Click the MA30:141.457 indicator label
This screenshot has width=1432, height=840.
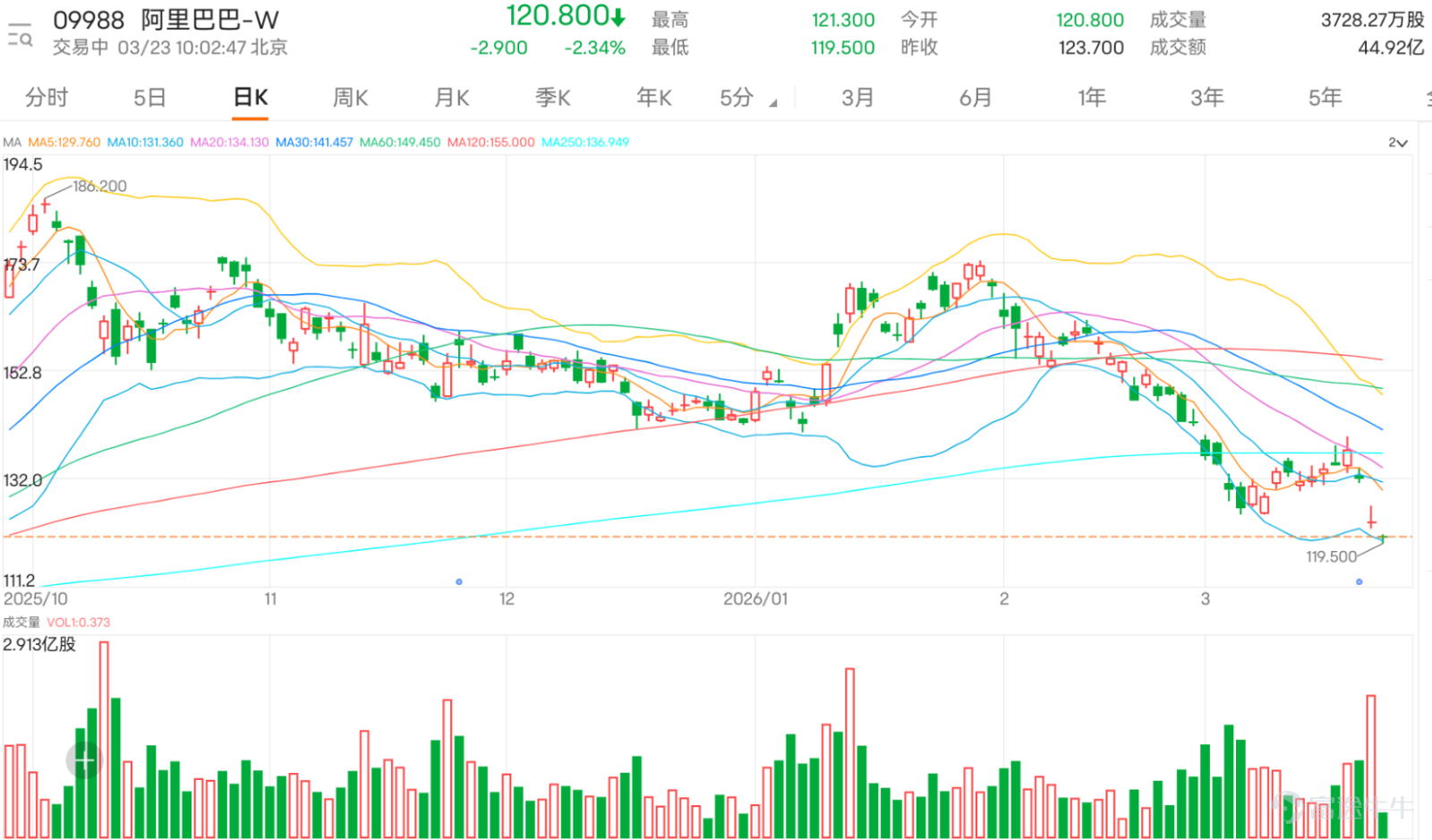point(314,142)
